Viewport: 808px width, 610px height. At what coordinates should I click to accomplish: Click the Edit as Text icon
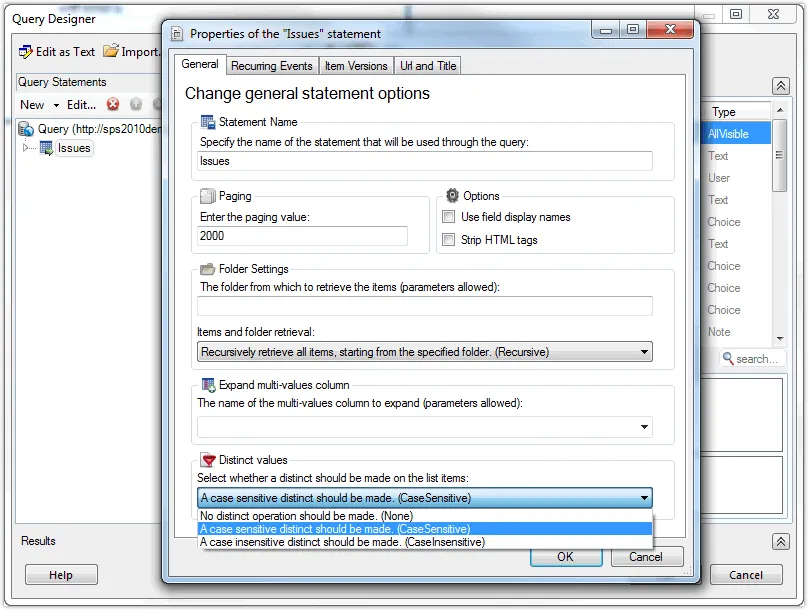pyautogui.click(x=26, y=51)
